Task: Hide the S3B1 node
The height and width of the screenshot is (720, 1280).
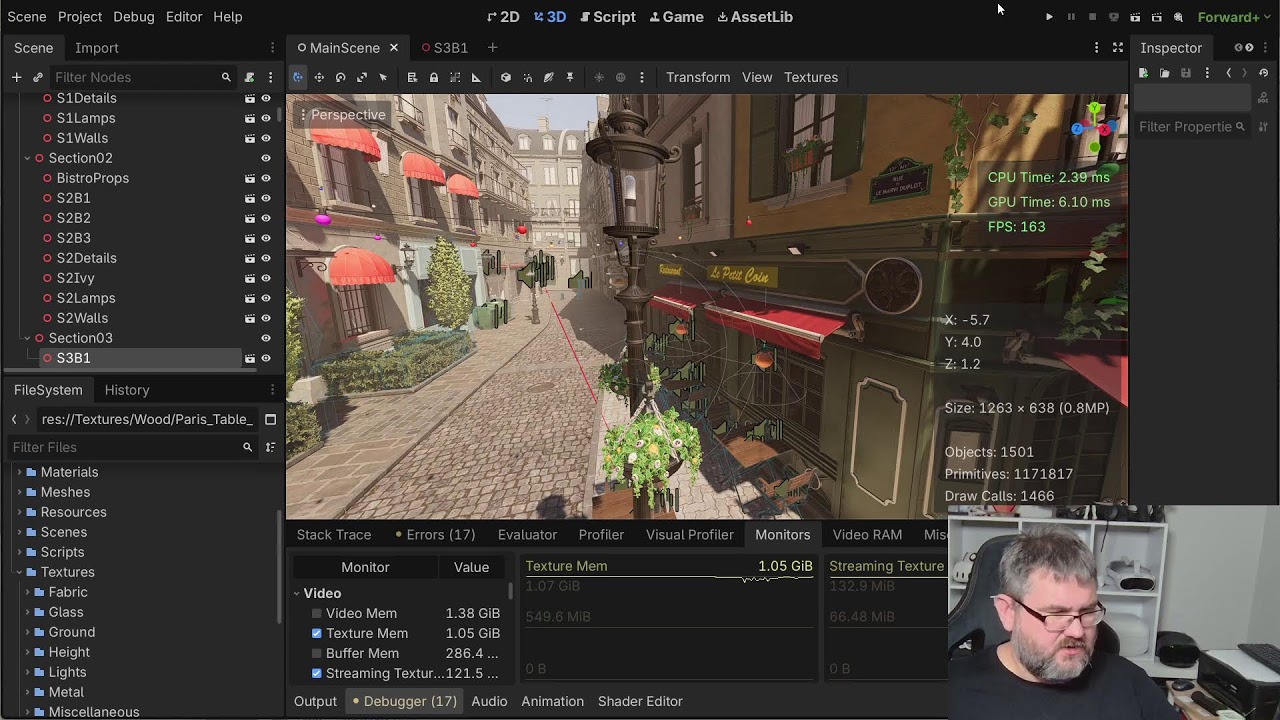Action: tap(266, 358)
